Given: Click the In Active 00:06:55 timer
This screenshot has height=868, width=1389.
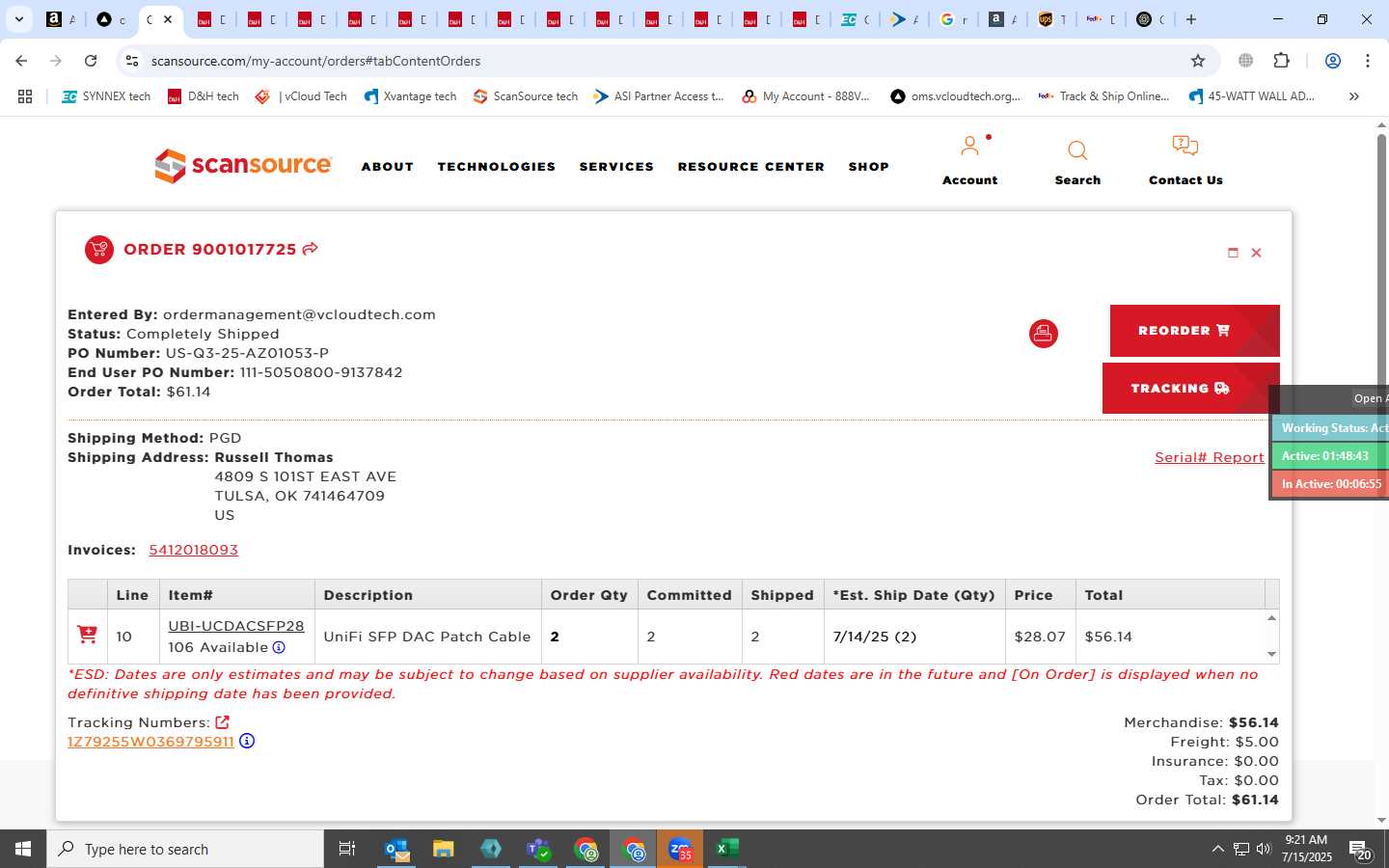Looking at the screenshot, I should (1331, 484).
